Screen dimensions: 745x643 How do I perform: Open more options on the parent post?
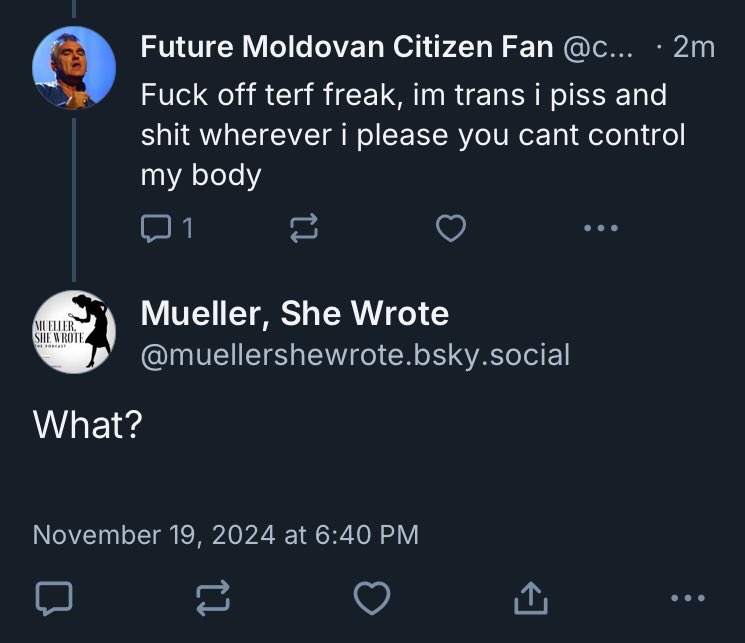[x=600, y=229]
